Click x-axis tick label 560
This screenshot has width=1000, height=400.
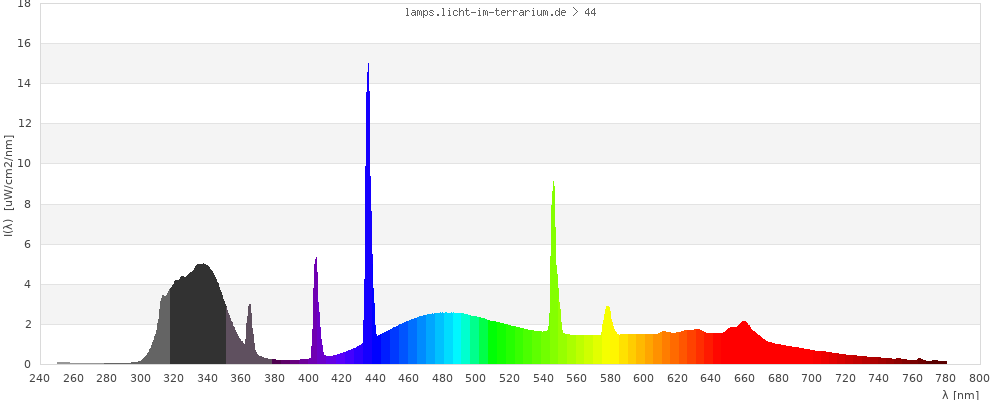[577, 378]
